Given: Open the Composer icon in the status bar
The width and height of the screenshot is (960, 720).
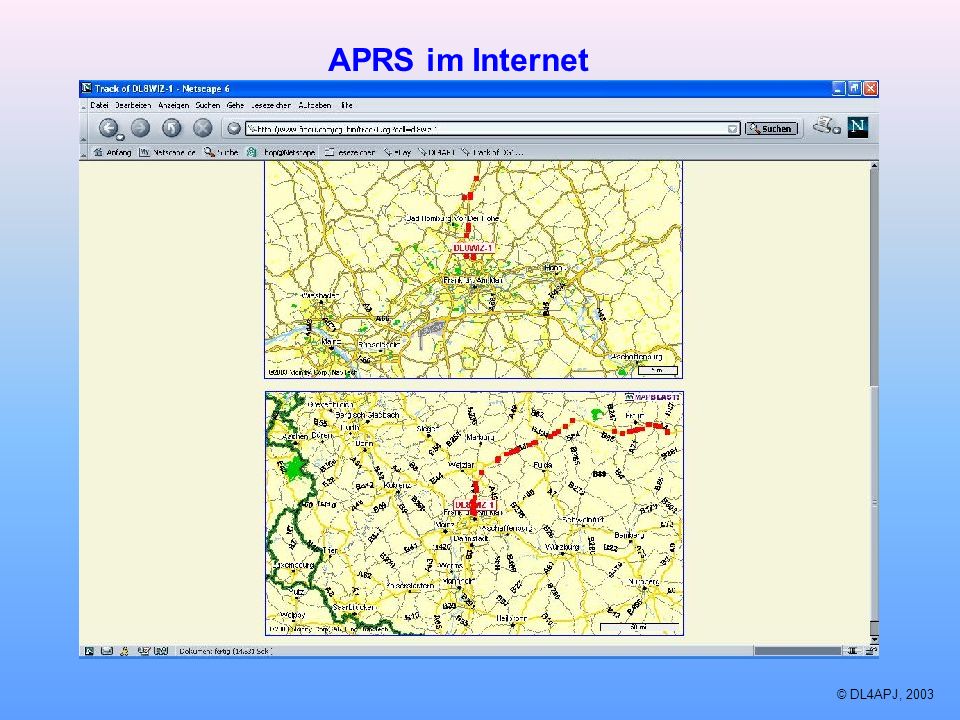Looking at the screenshot, I should point(144,651).
